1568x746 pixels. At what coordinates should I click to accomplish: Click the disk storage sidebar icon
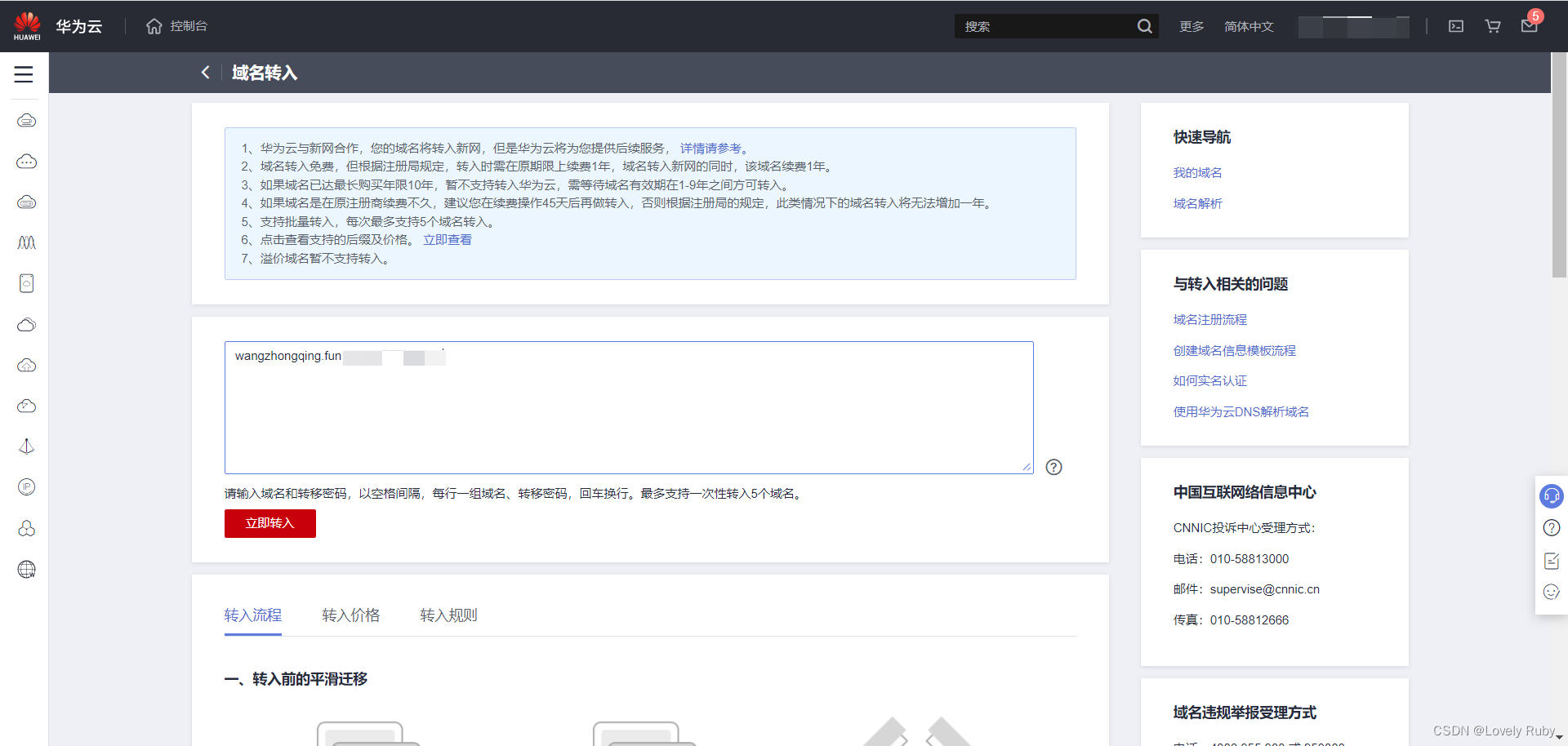click(27, 283)
